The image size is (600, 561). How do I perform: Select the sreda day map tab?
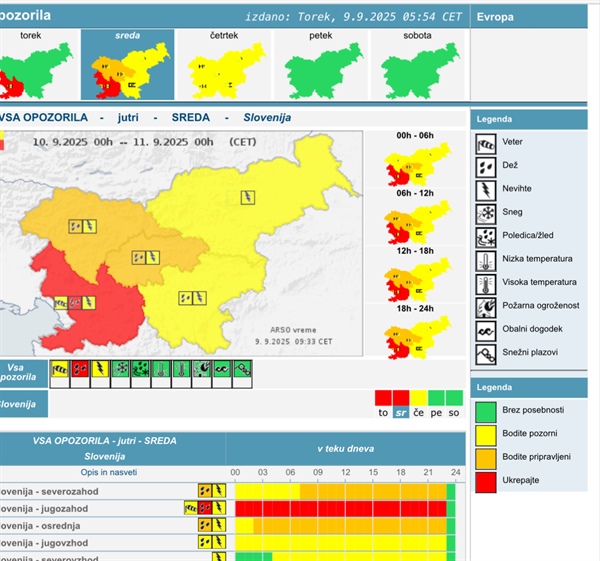point(127,64)
